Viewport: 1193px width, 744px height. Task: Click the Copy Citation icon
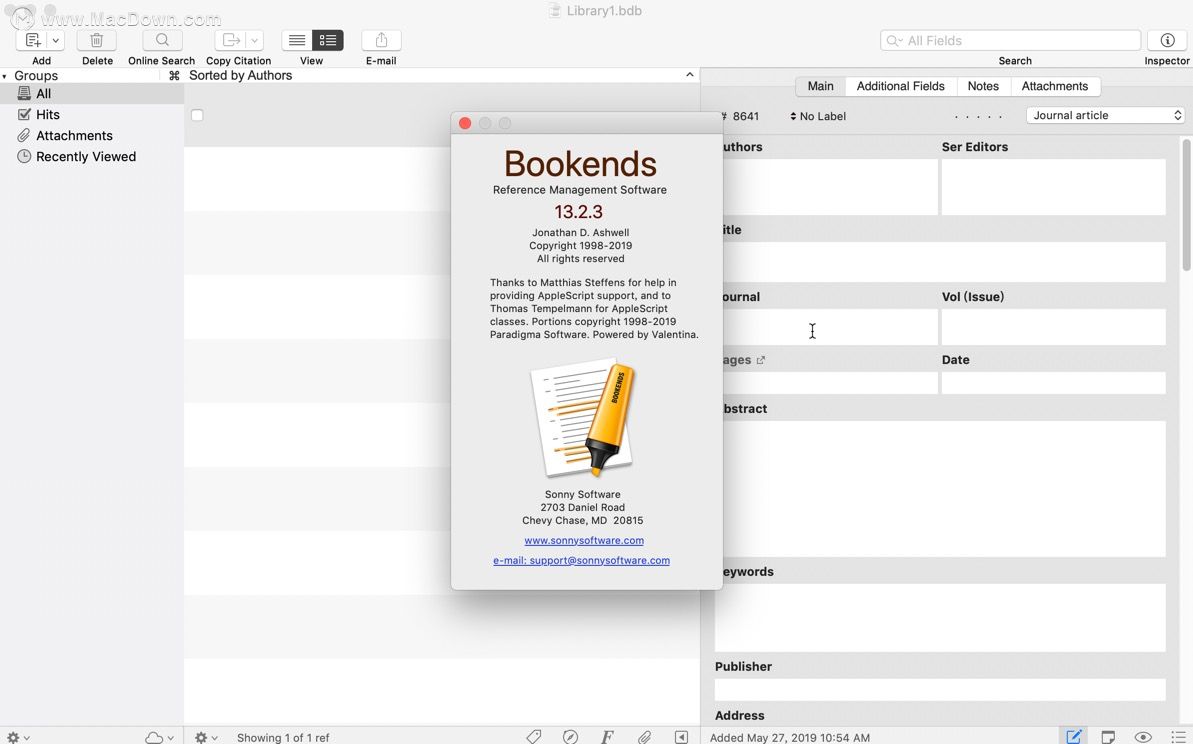coord(231,40)
